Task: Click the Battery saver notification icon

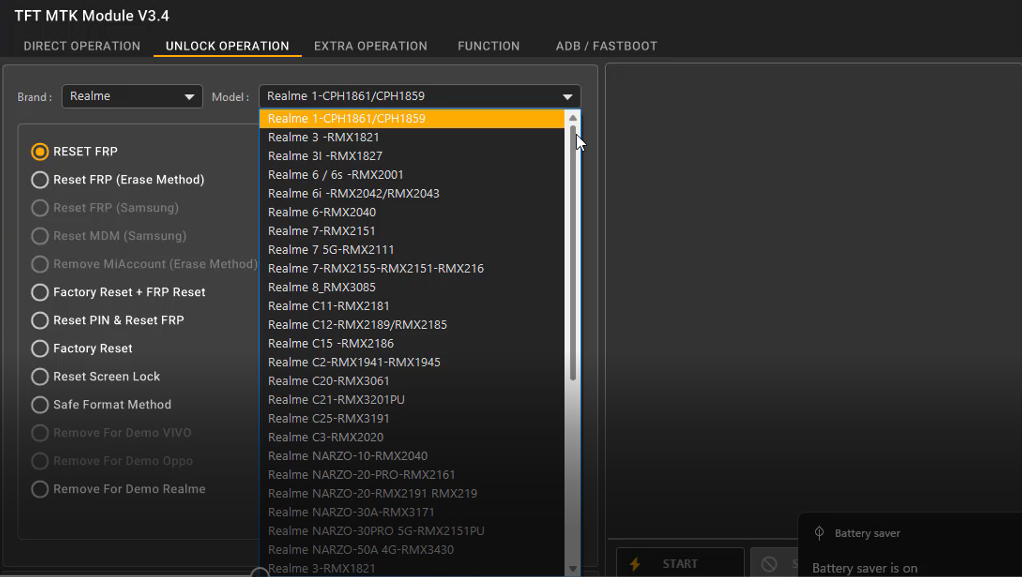Action: [x=819, y=533]
